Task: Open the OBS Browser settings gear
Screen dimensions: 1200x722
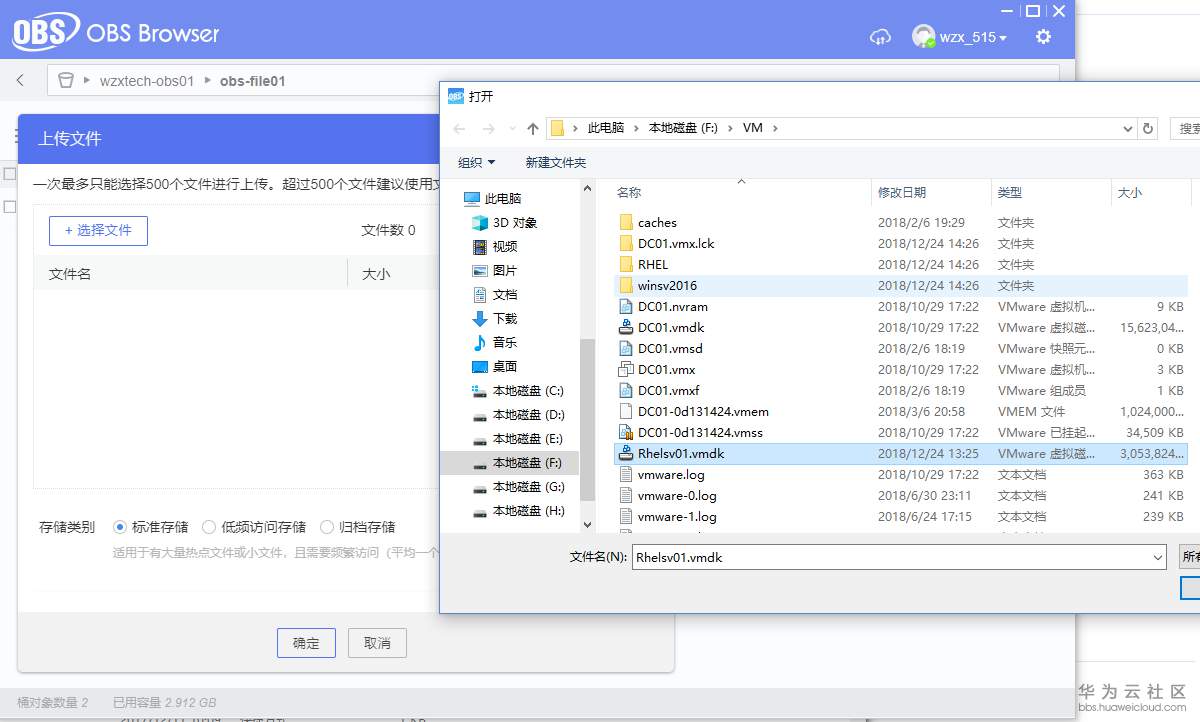Action: [x=1042, y=36]
